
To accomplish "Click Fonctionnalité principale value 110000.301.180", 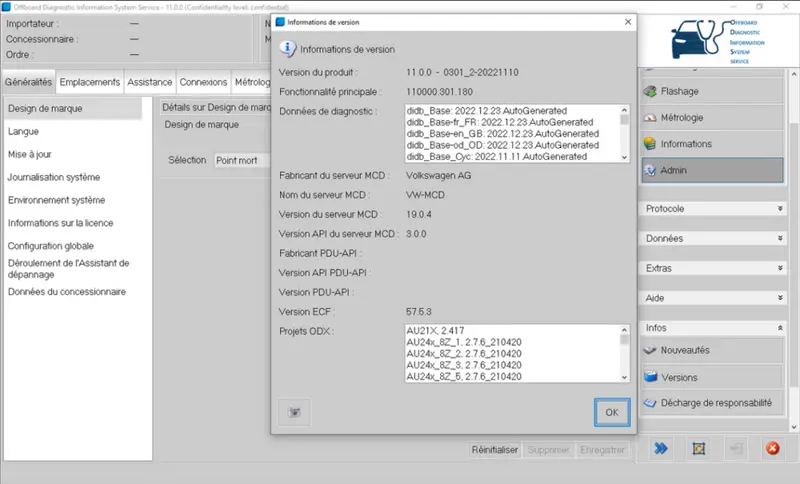I will 440,92.
